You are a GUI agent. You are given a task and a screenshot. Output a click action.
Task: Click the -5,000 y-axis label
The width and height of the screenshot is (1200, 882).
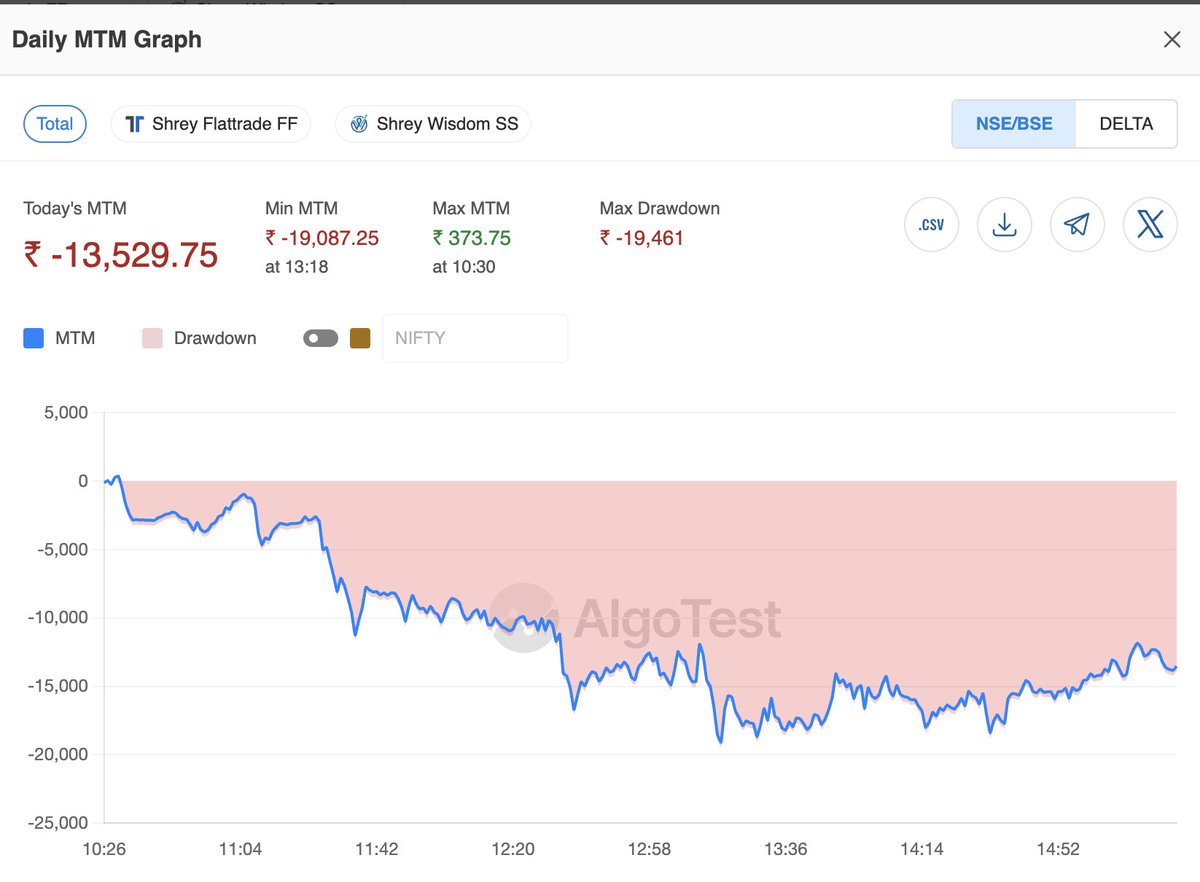pos(63,549)
